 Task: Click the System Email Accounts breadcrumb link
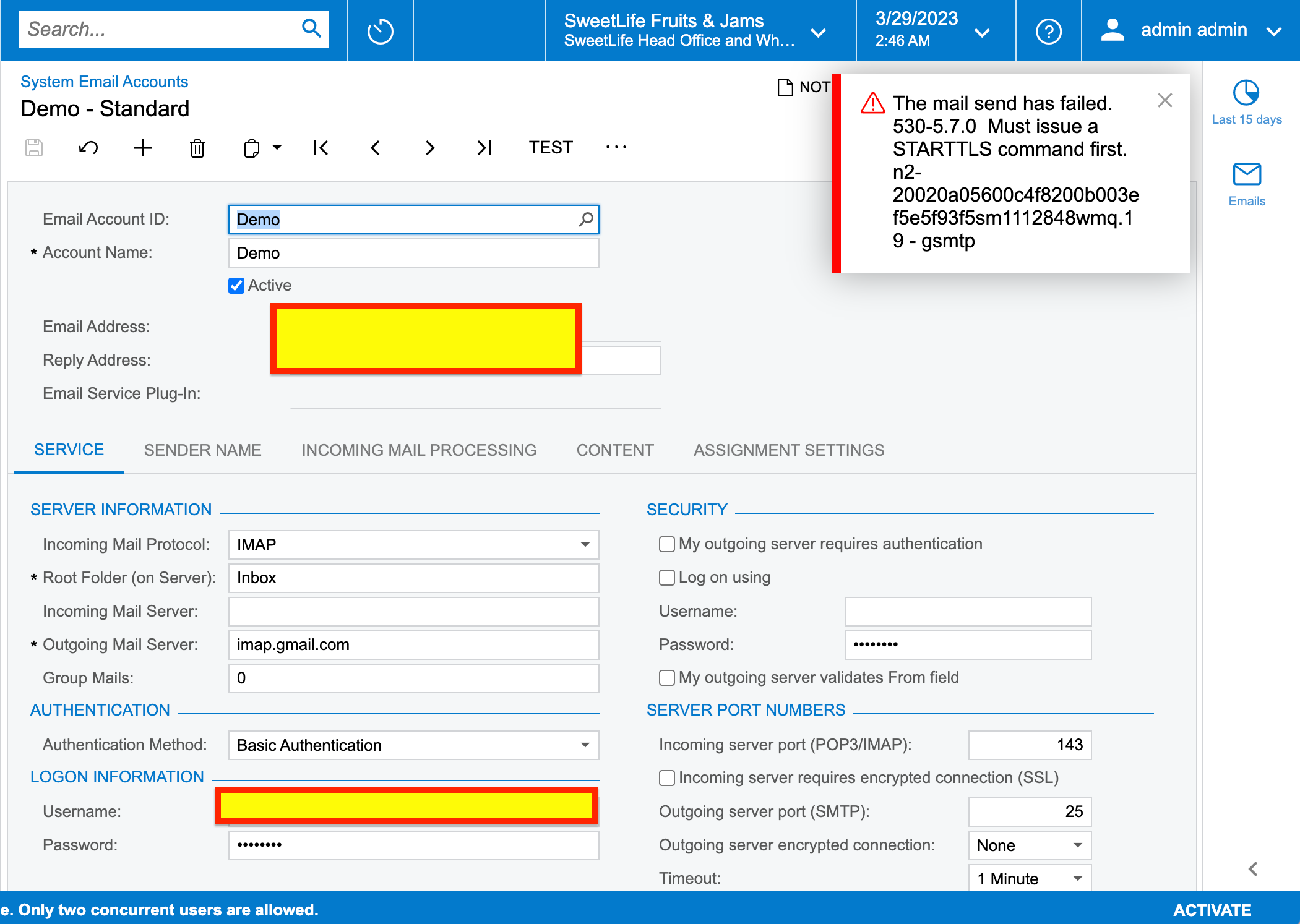click(104, 82)
